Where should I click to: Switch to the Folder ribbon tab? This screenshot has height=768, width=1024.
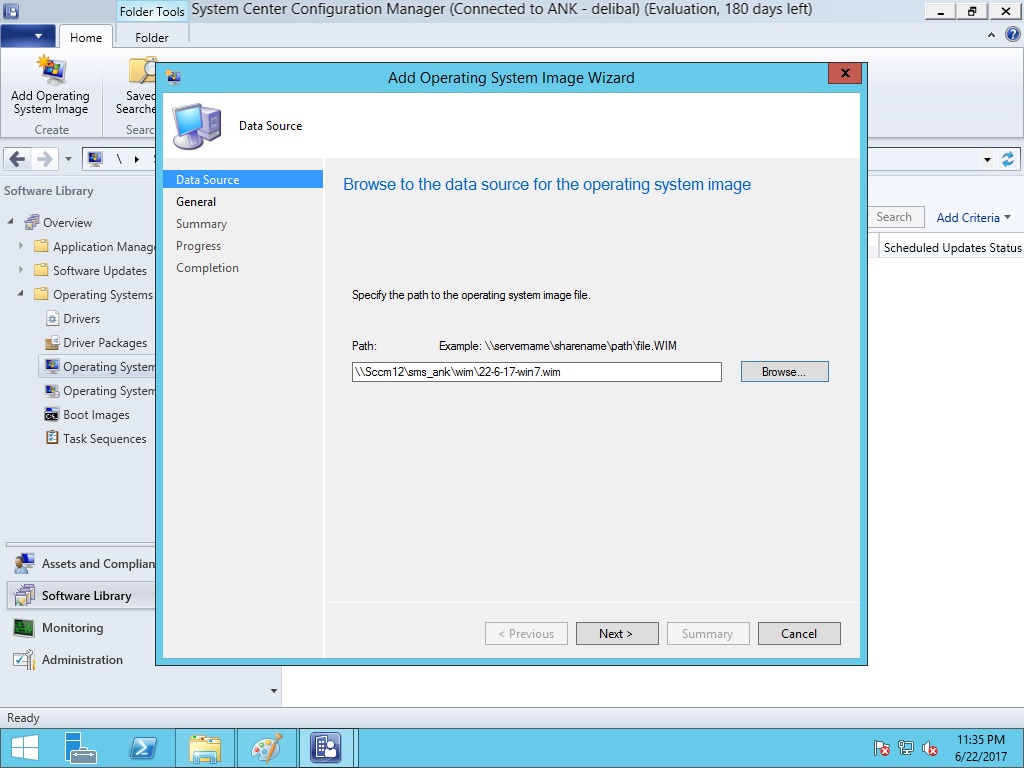(152, 38)
